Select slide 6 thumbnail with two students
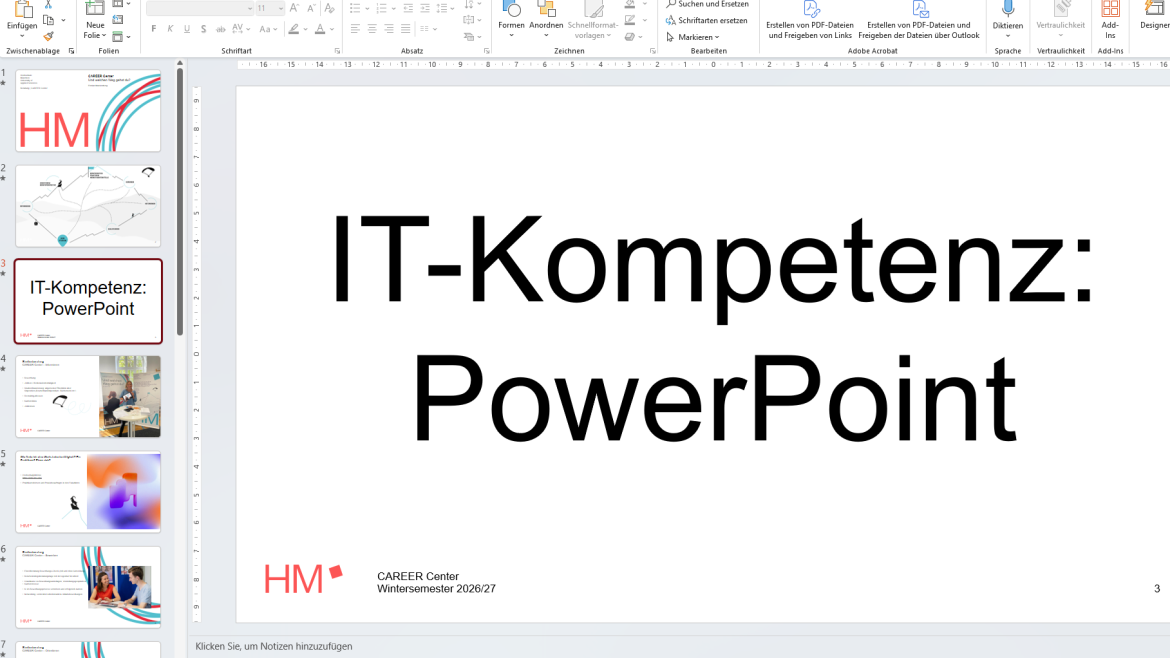The image size is (1170, 658). pyautogui.click(x=88, y=586)
